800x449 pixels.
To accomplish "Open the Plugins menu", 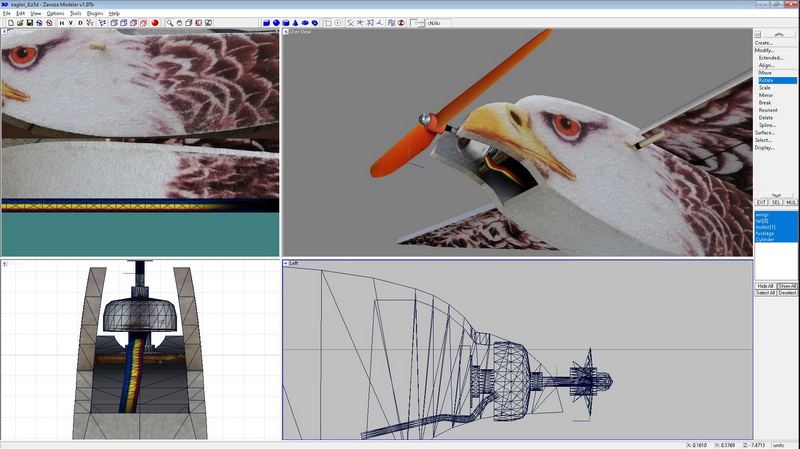I will [95, 13].
